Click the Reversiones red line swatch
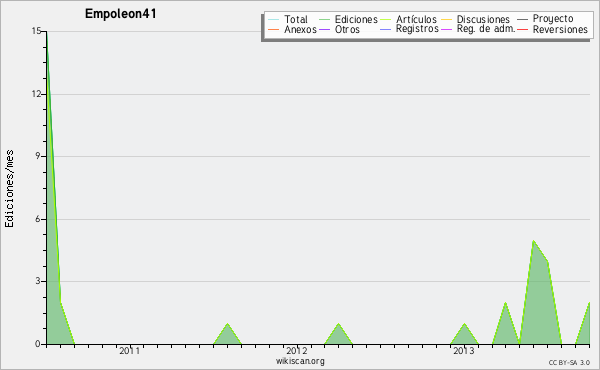Viewport: 600px width, 370px height. coord(522,29)
